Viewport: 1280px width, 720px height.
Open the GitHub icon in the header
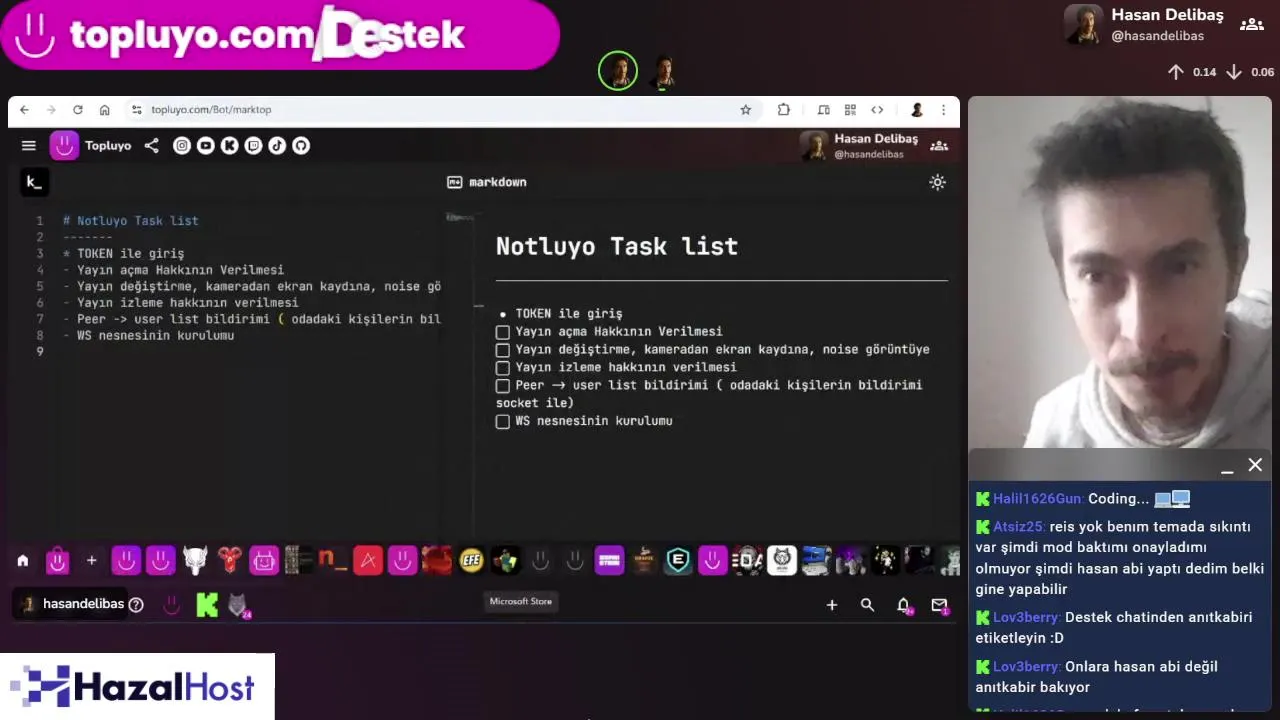301,146
